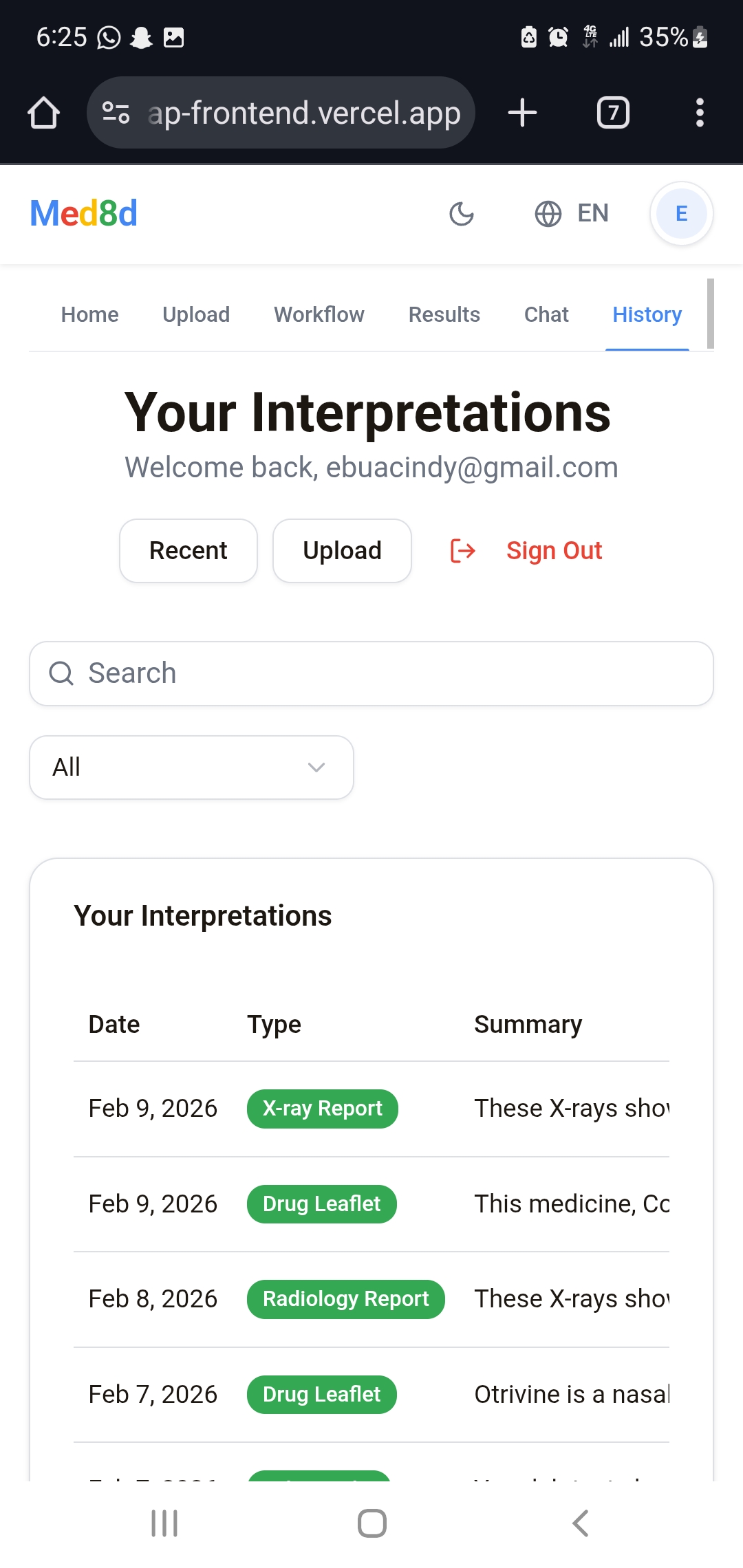Open a new browser tab

(x=522, y=113)
